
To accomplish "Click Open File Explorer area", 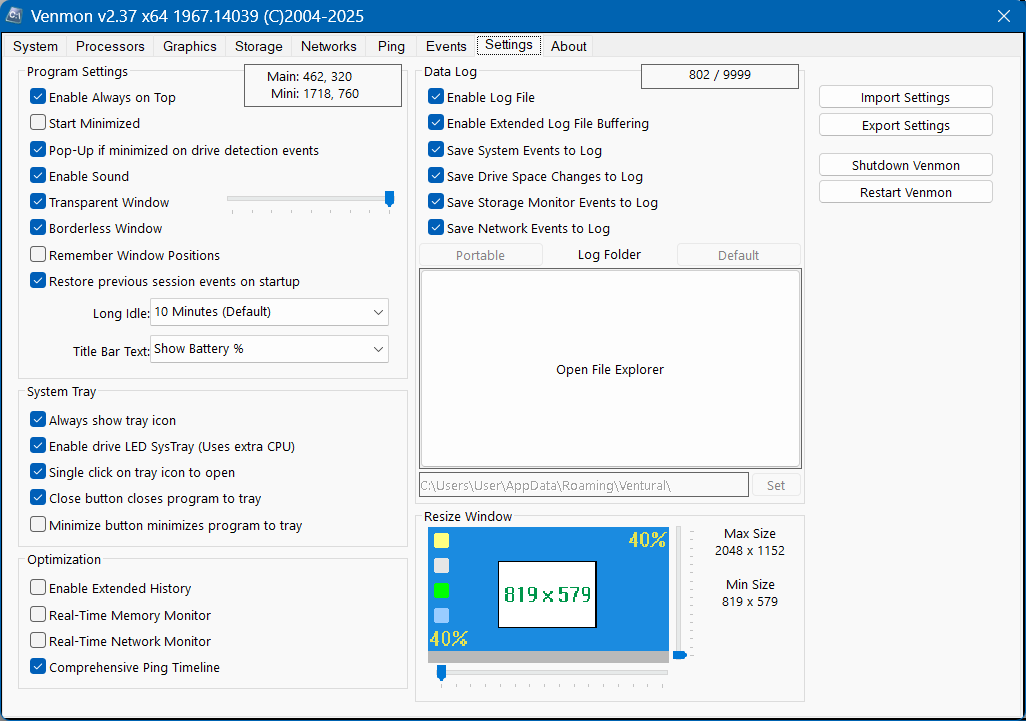I will (x=610, y=369).
